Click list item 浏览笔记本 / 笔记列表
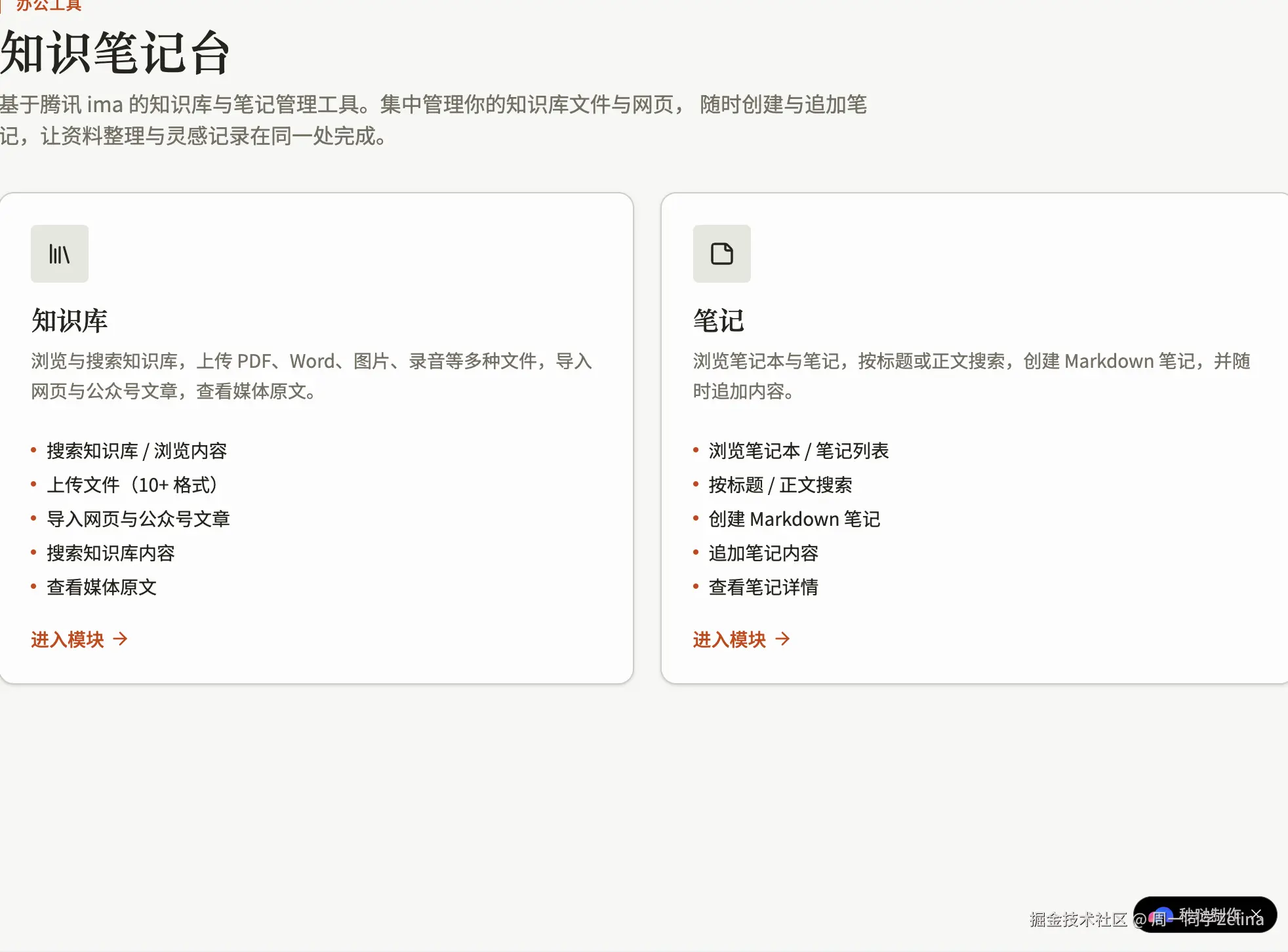Viewport: 1288px width, 952px height. [x=799, y=451]
